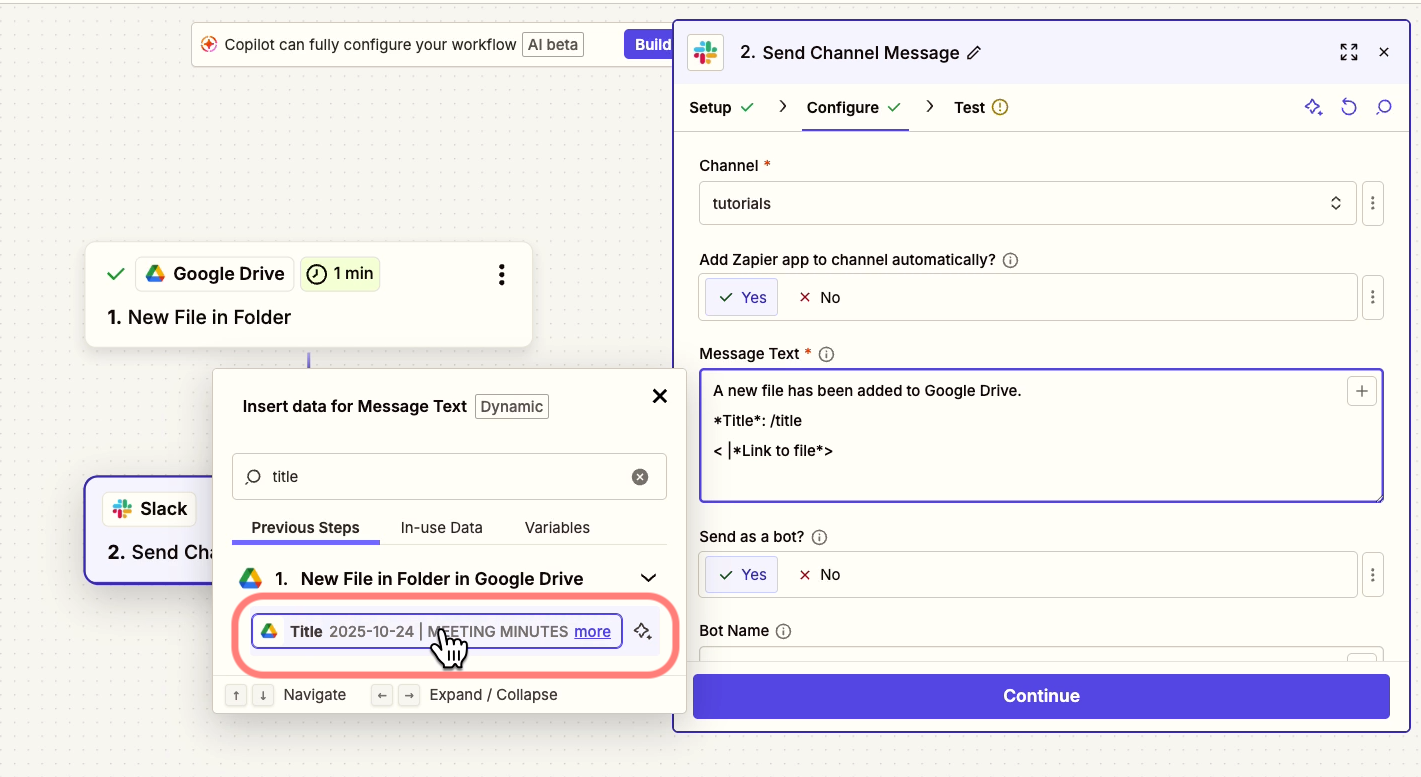This screenshot has height=777, width=1421.
Task: Collapse the New File in Folder group
Action: [x=648, y=578]
